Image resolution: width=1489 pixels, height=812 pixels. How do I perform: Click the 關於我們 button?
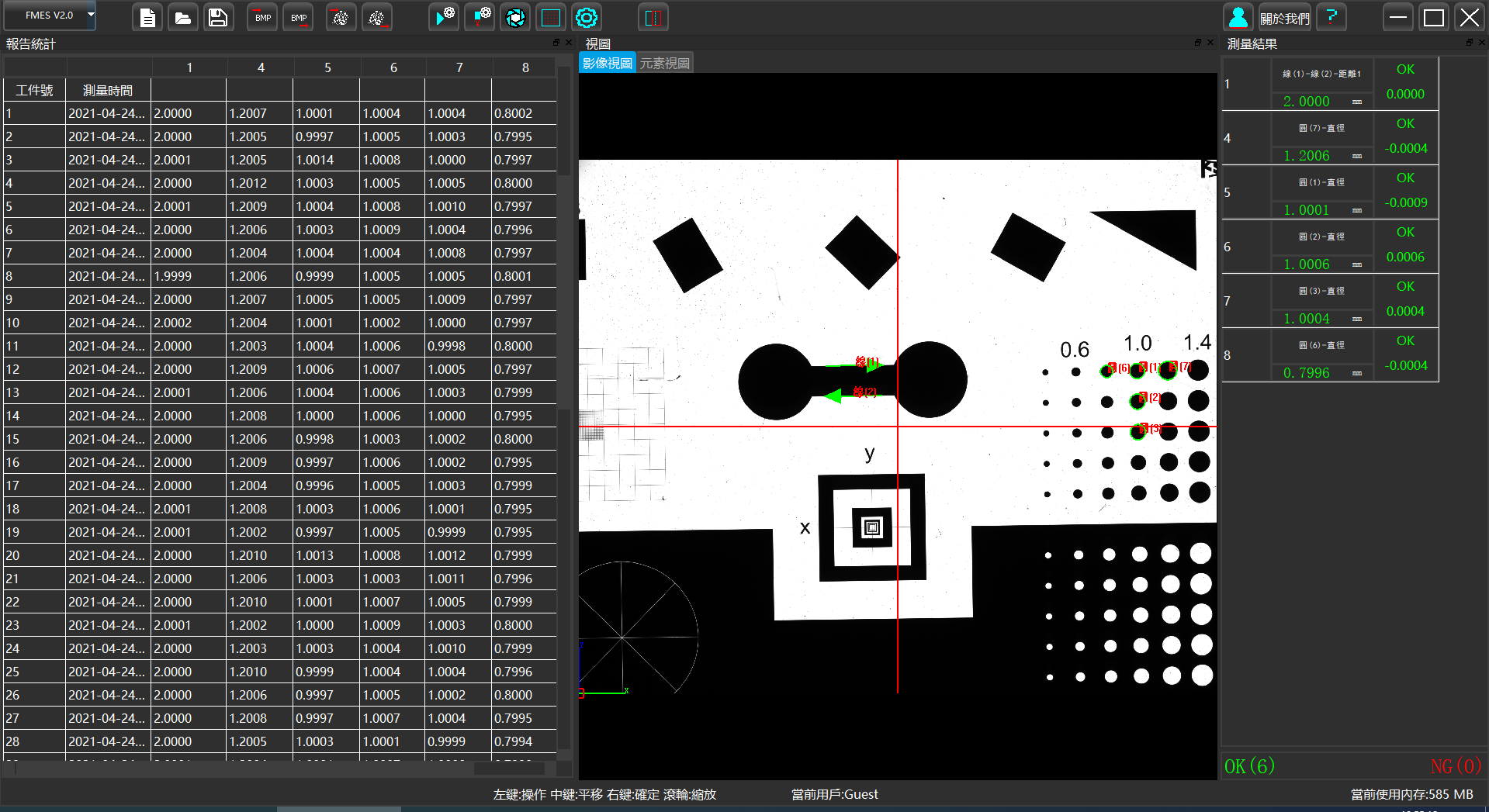point(1284,19)
